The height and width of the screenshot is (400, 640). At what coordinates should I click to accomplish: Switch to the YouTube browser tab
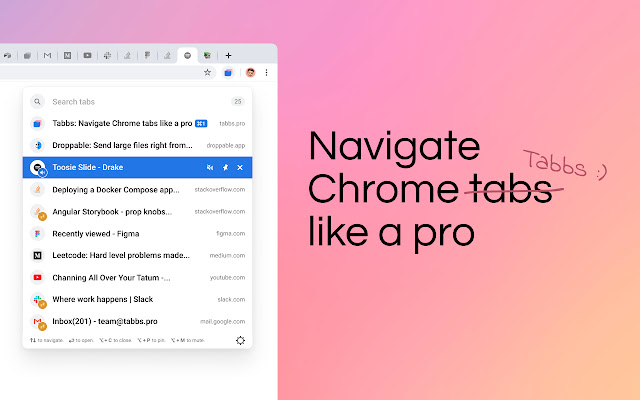click(x=87, y=56)
